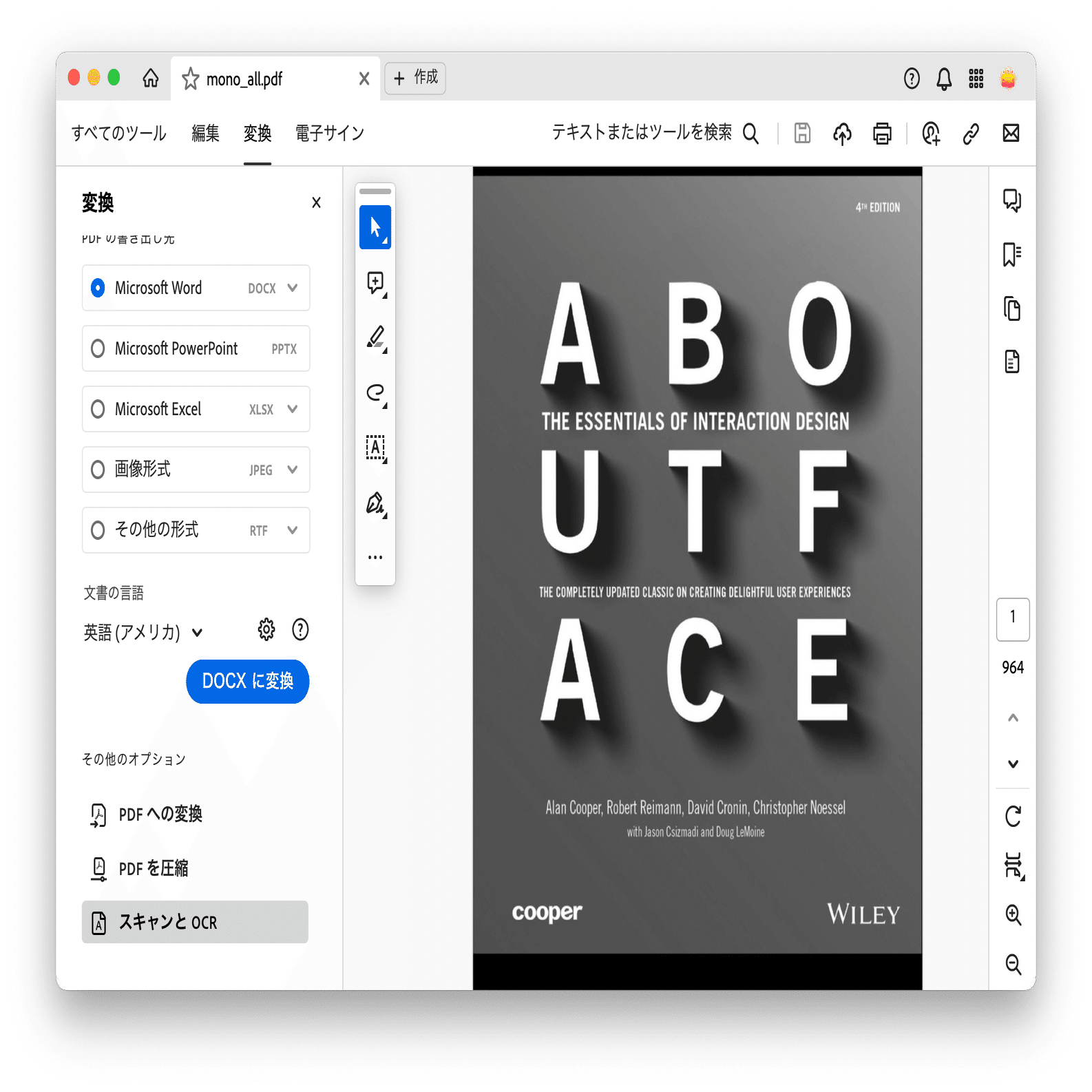Rotate the page view
Image resolution: width=1092 pixels, height=1092 pixels.
pyautogui.click(x=1013, y=817)
